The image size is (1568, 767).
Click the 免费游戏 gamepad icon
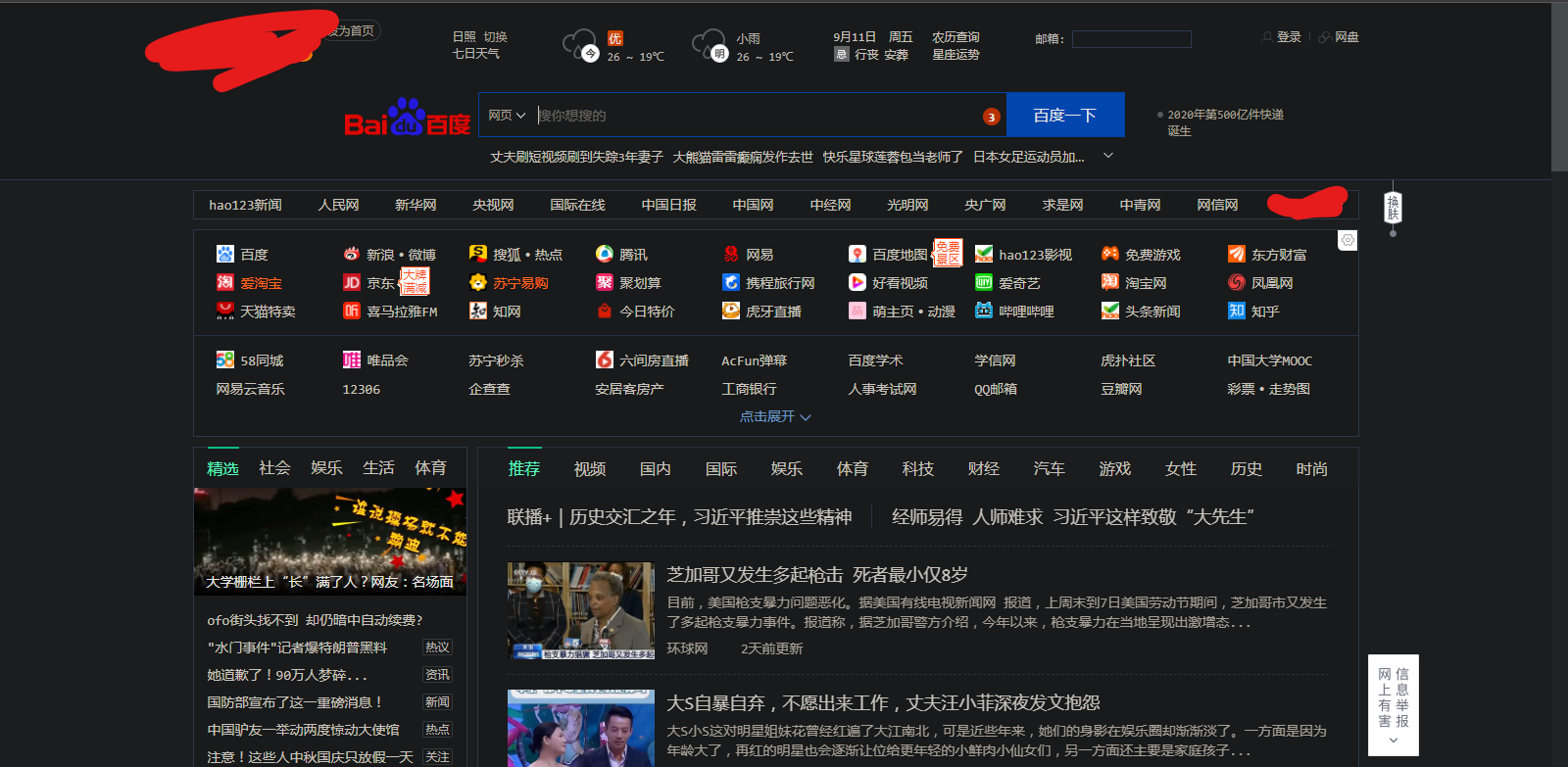[1110, 254]
